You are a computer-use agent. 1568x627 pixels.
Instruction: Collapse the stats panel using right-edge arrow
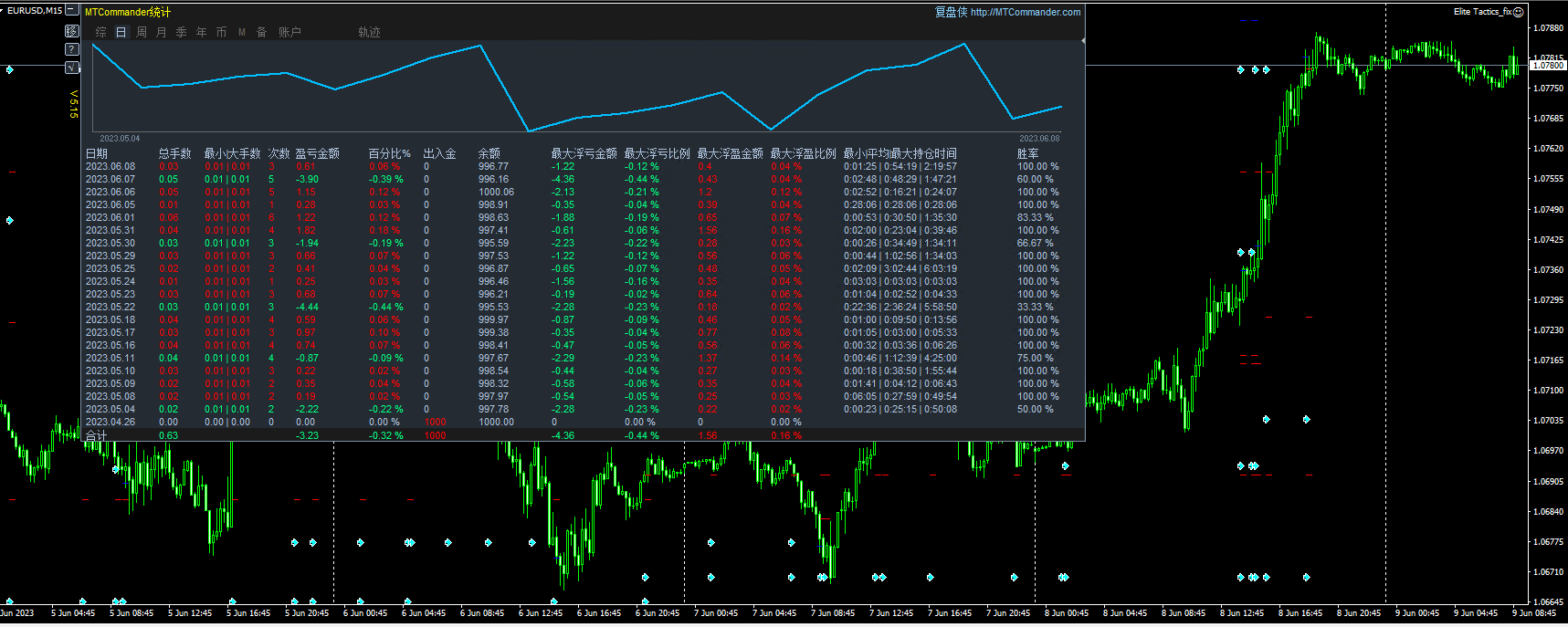(1083, 41)
